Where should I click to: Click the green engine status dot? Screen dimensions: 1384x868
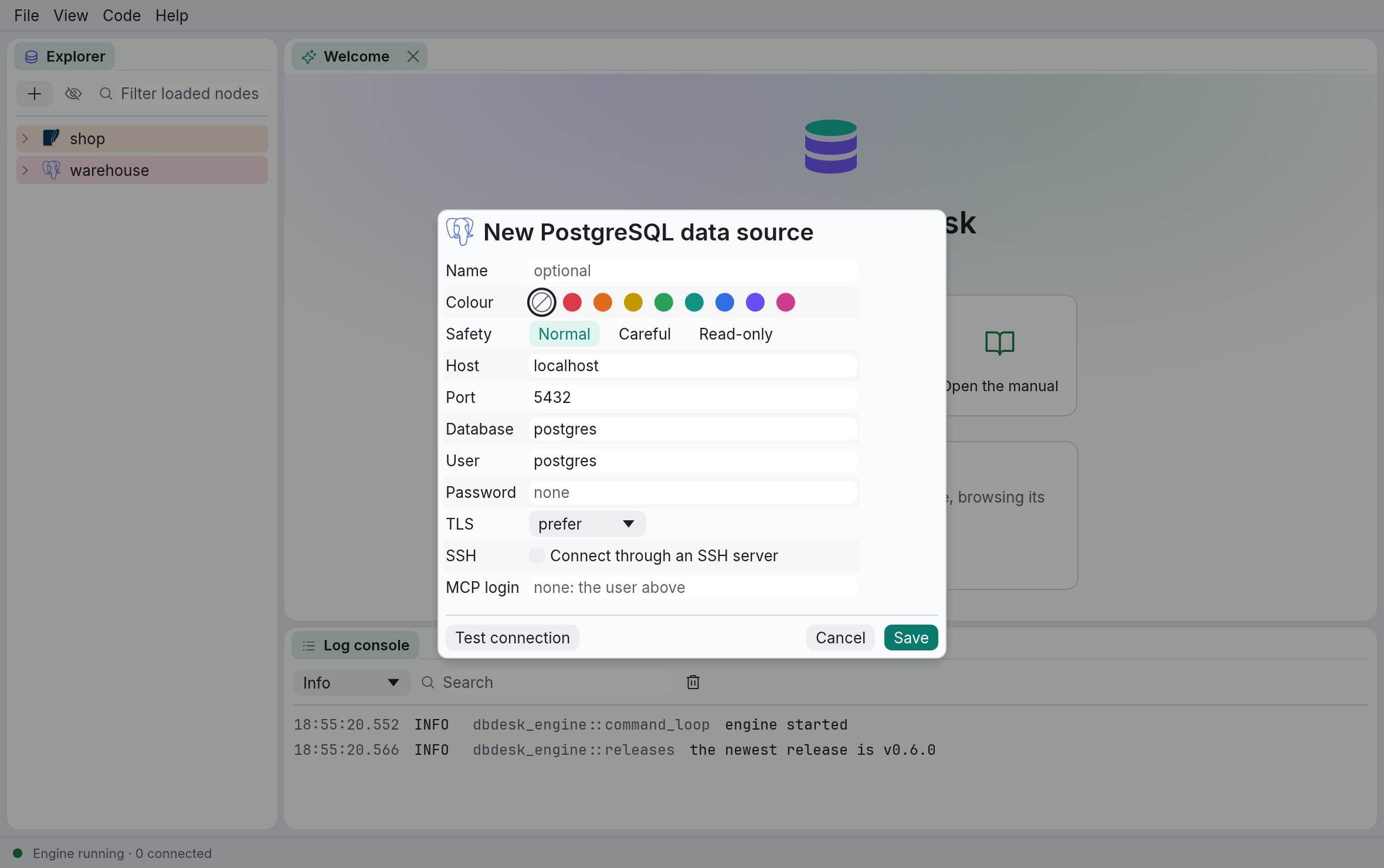click(x=18, y=853)
